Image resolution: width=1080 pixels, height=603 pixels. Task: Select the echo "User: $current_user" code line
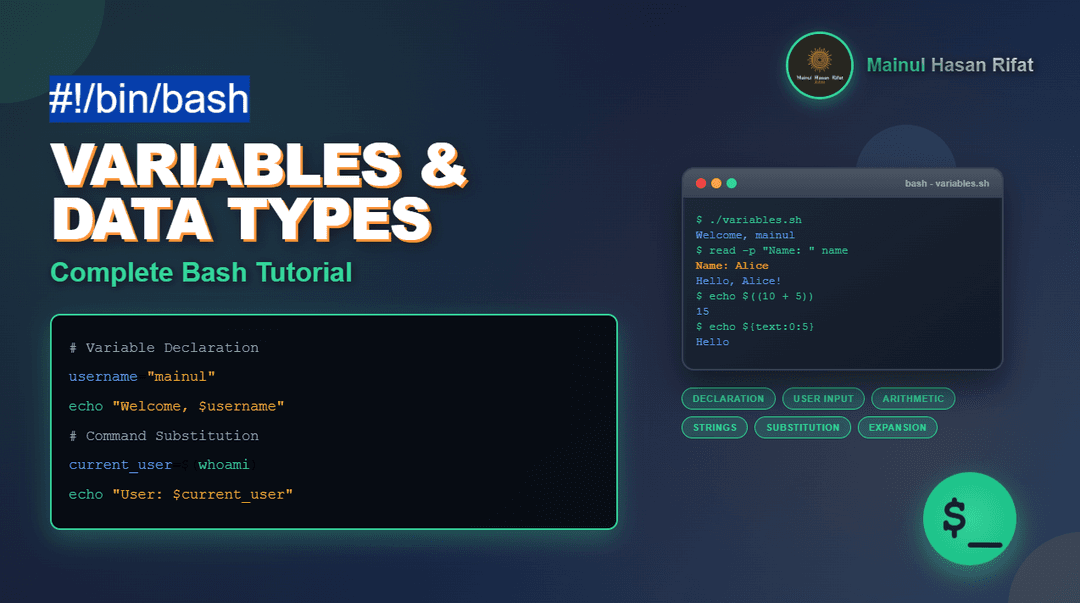pyautogui.click(x=180, y=494)
